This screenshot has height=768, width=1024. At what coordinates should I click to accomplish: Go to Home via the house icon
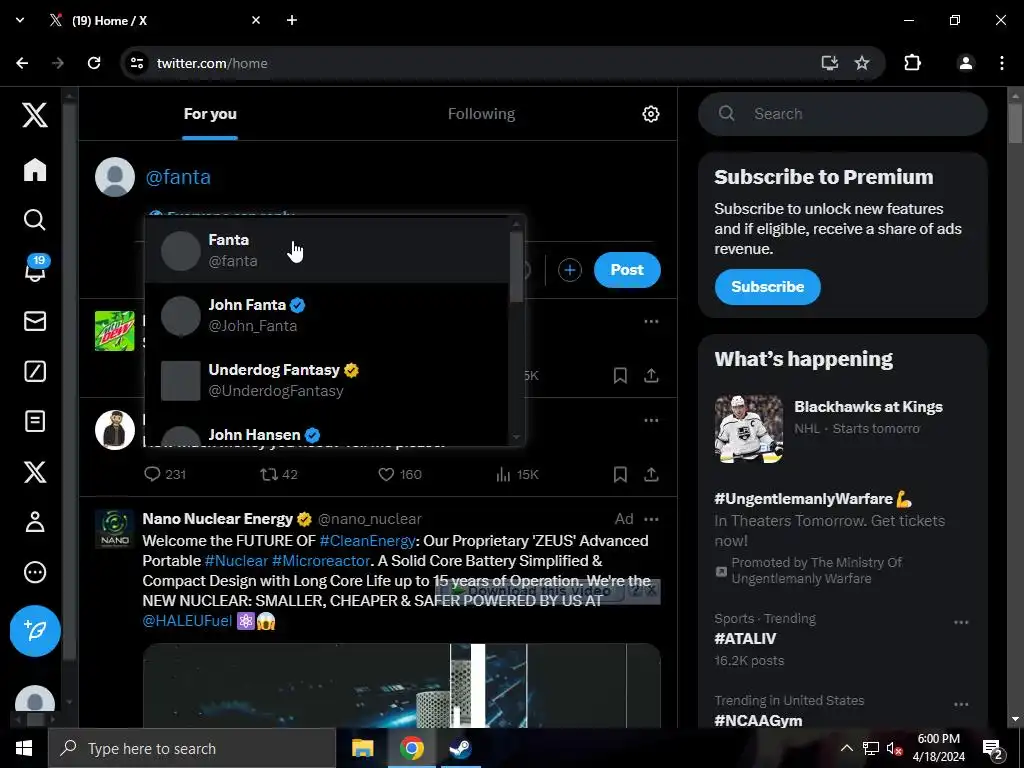pos(35,170)
